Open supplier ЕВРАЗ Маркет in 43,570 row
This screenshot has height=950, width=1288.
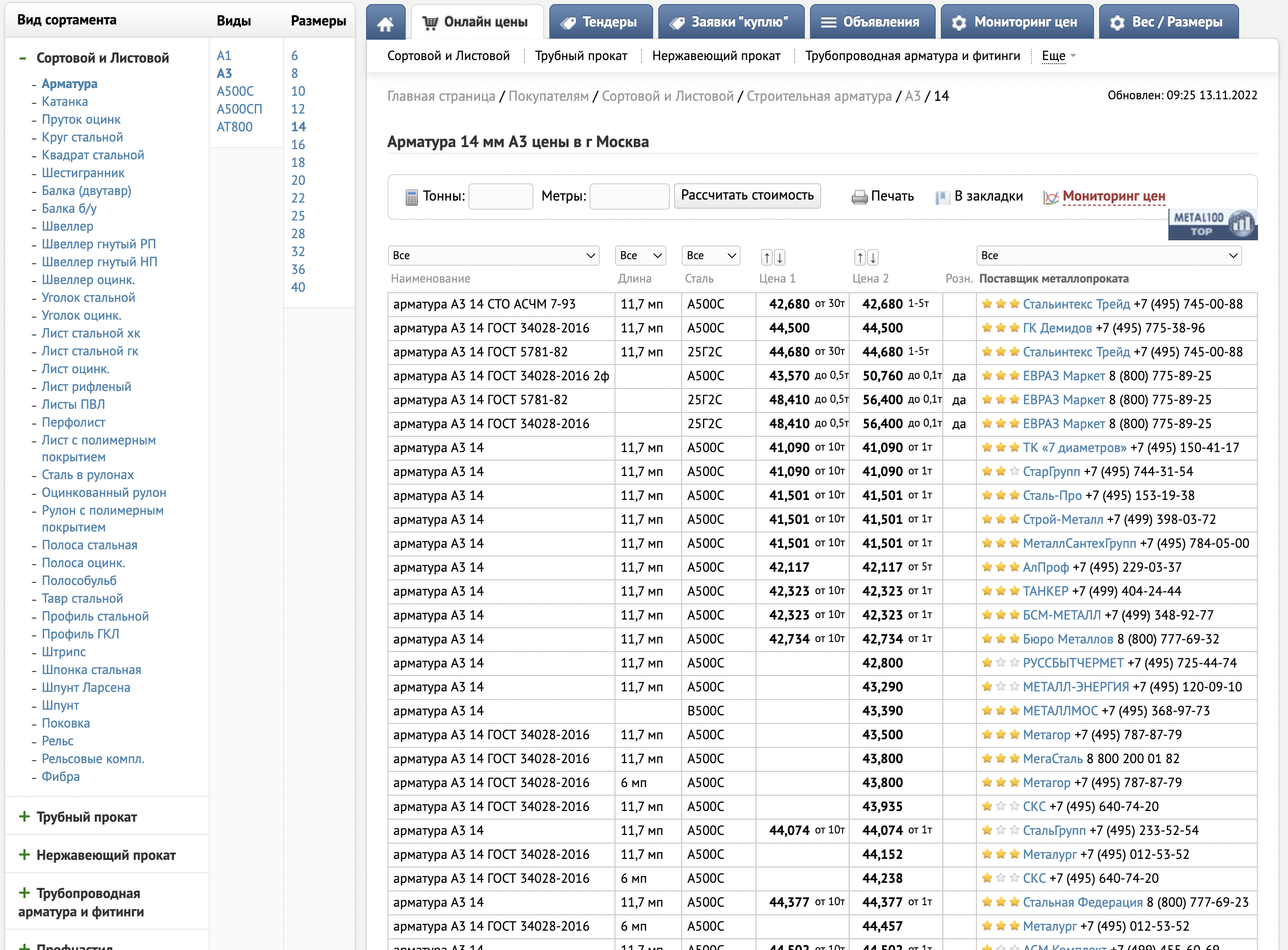(1064, 376)
